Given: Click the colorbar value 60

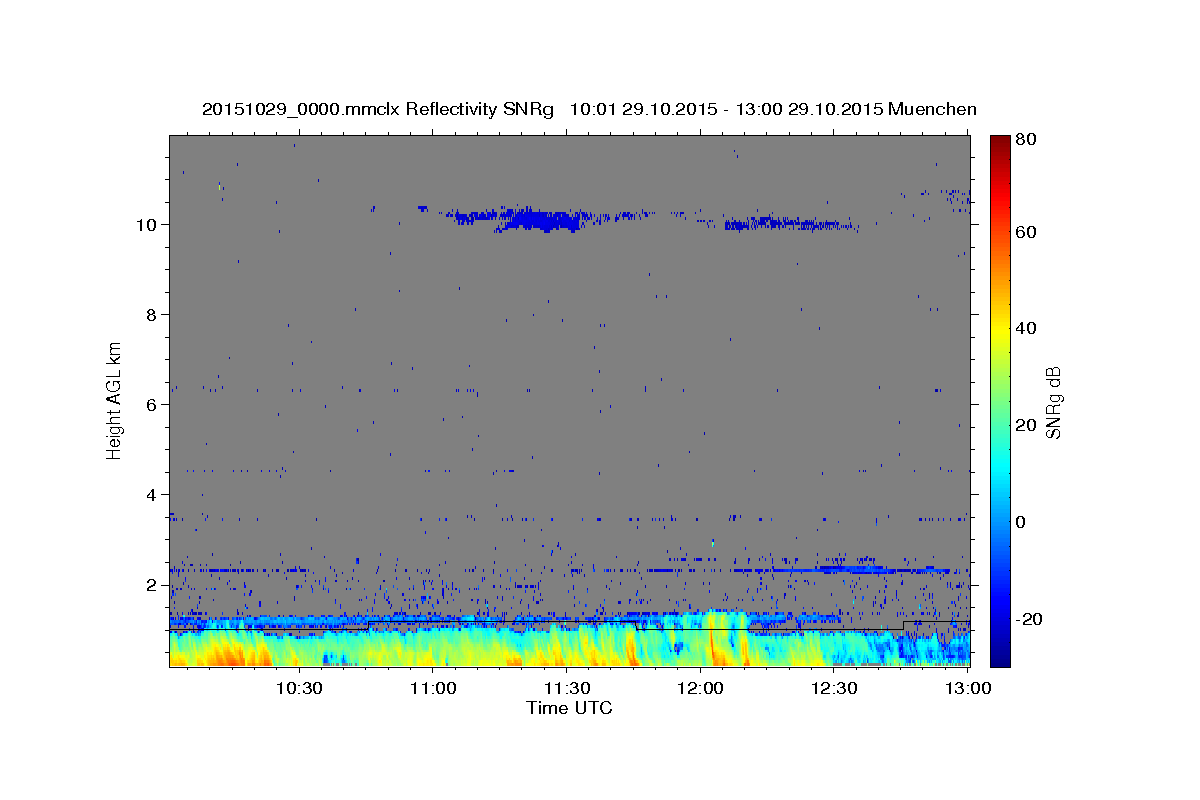Looking at the screenshot, I should pos(1025,232).
